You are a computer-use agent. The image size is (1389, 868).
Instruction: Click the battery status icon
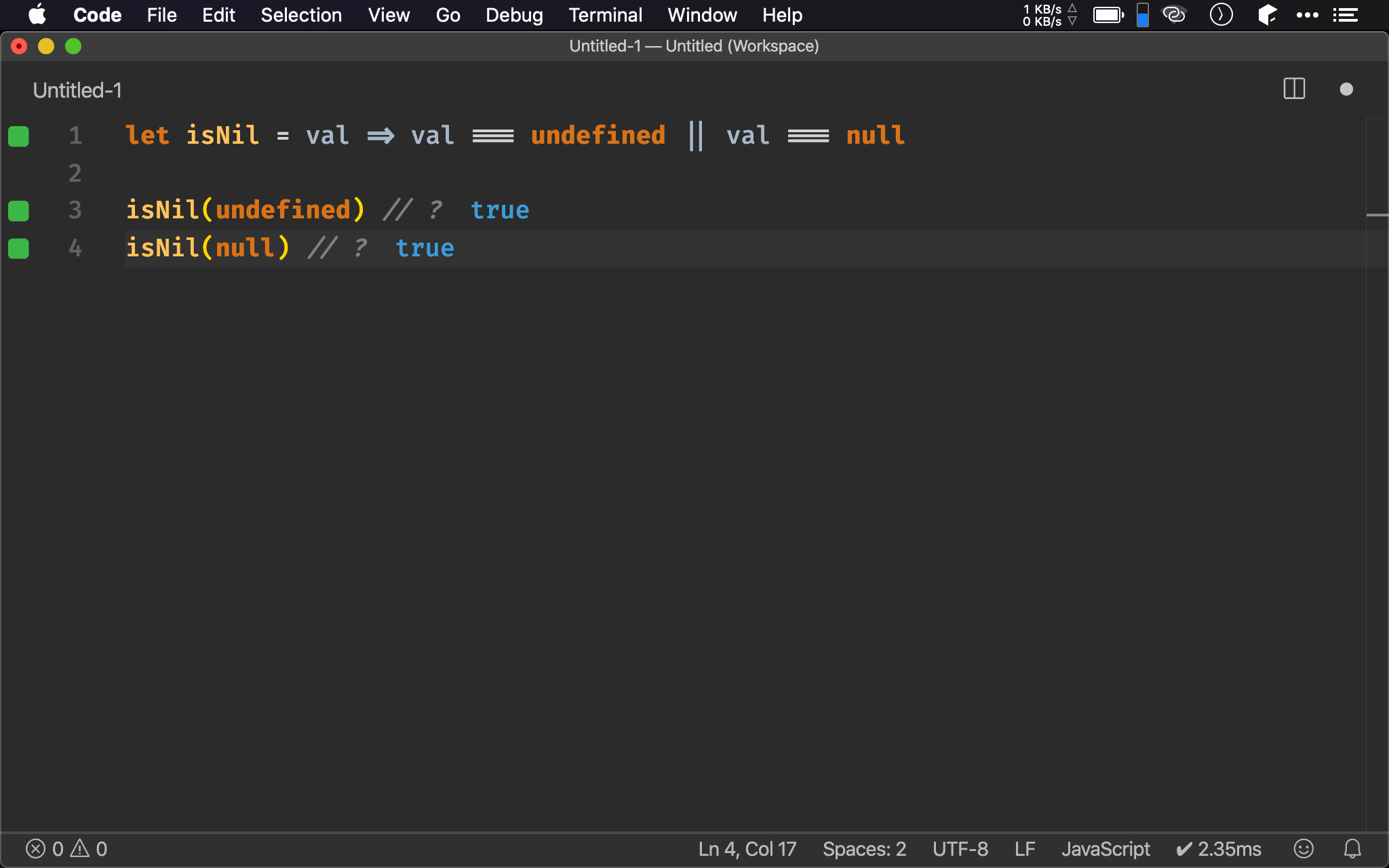[x=1108, y=15]
